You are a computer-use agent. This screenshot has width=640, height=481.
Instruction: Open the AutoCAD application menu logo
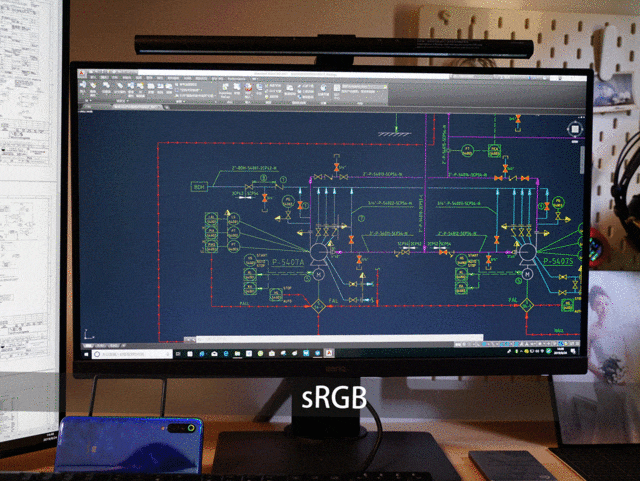click(82, 73)
